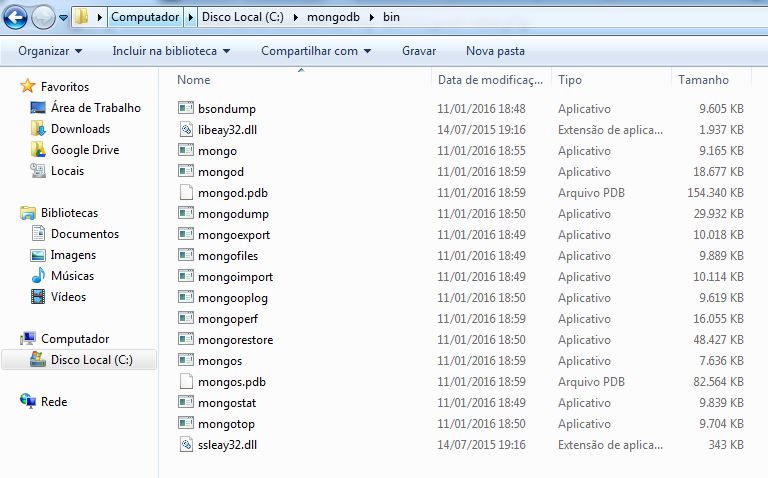This screenshot has height=478, width=768.
Task: Click the ssleay32.dll file icon
Action: click(185, 444)
